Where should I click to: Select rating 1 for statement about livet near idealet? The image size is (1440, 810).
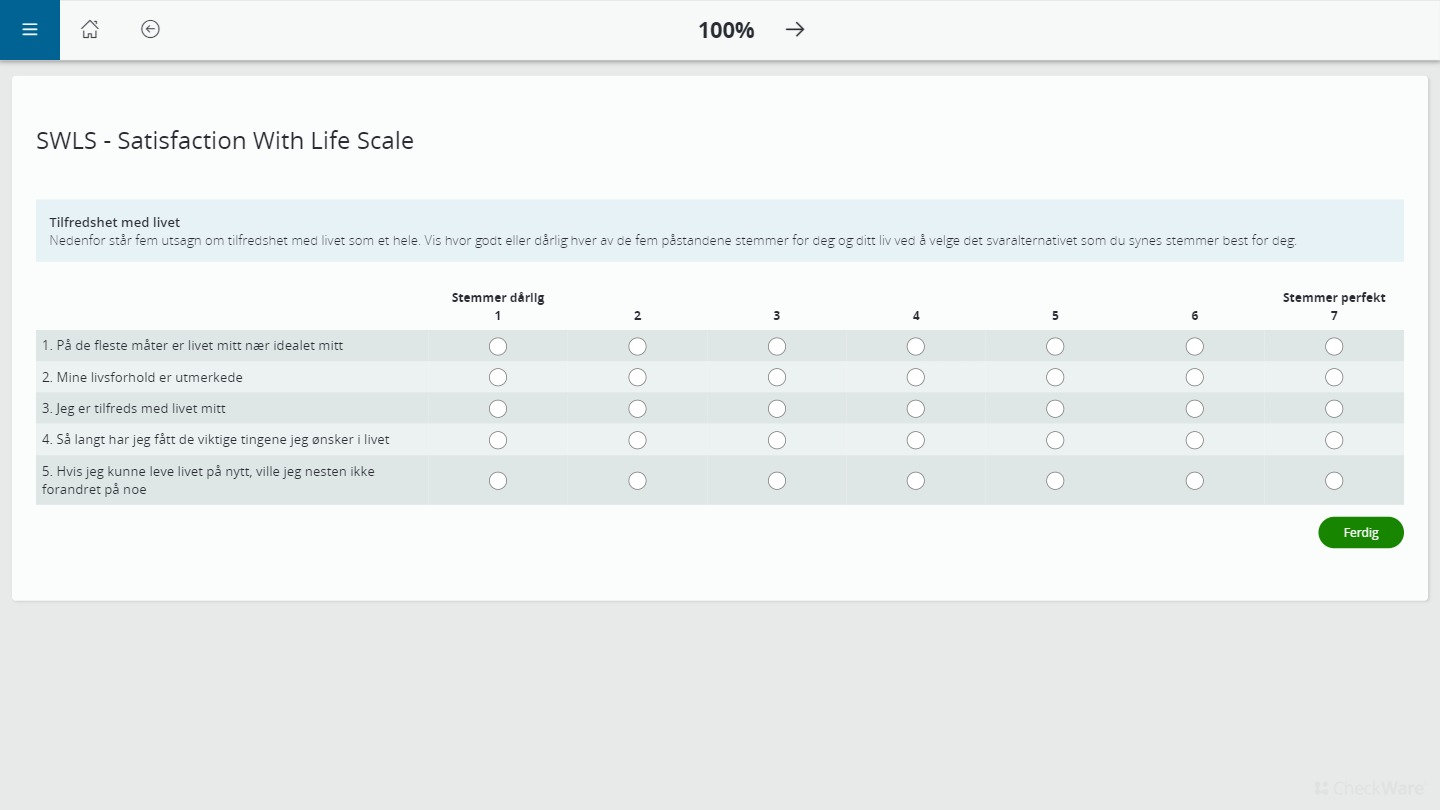tap(497, 346)
